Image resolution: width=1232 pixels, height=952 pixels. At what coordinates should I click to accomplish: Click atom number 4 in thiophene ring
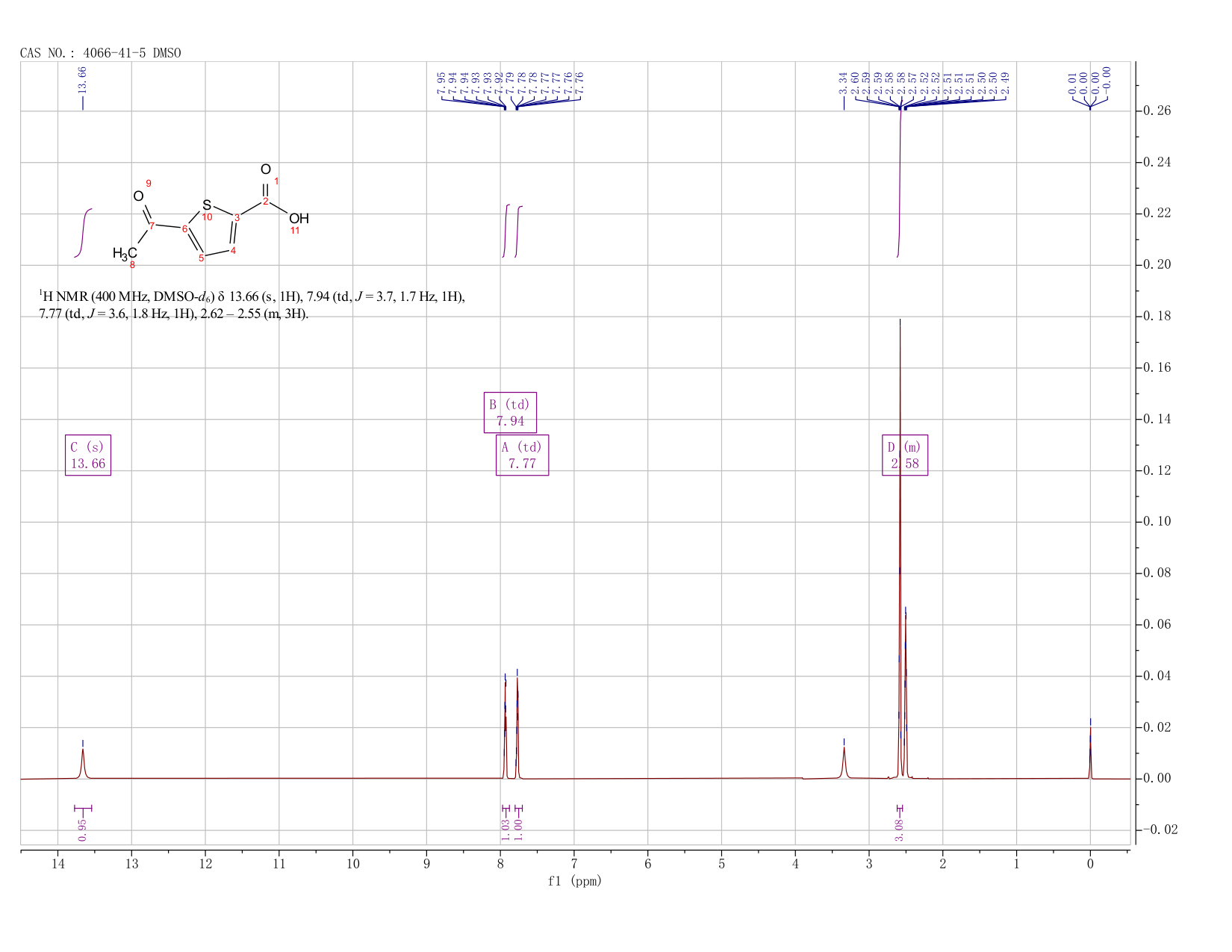pyautogui.click(x=234, y=250)
